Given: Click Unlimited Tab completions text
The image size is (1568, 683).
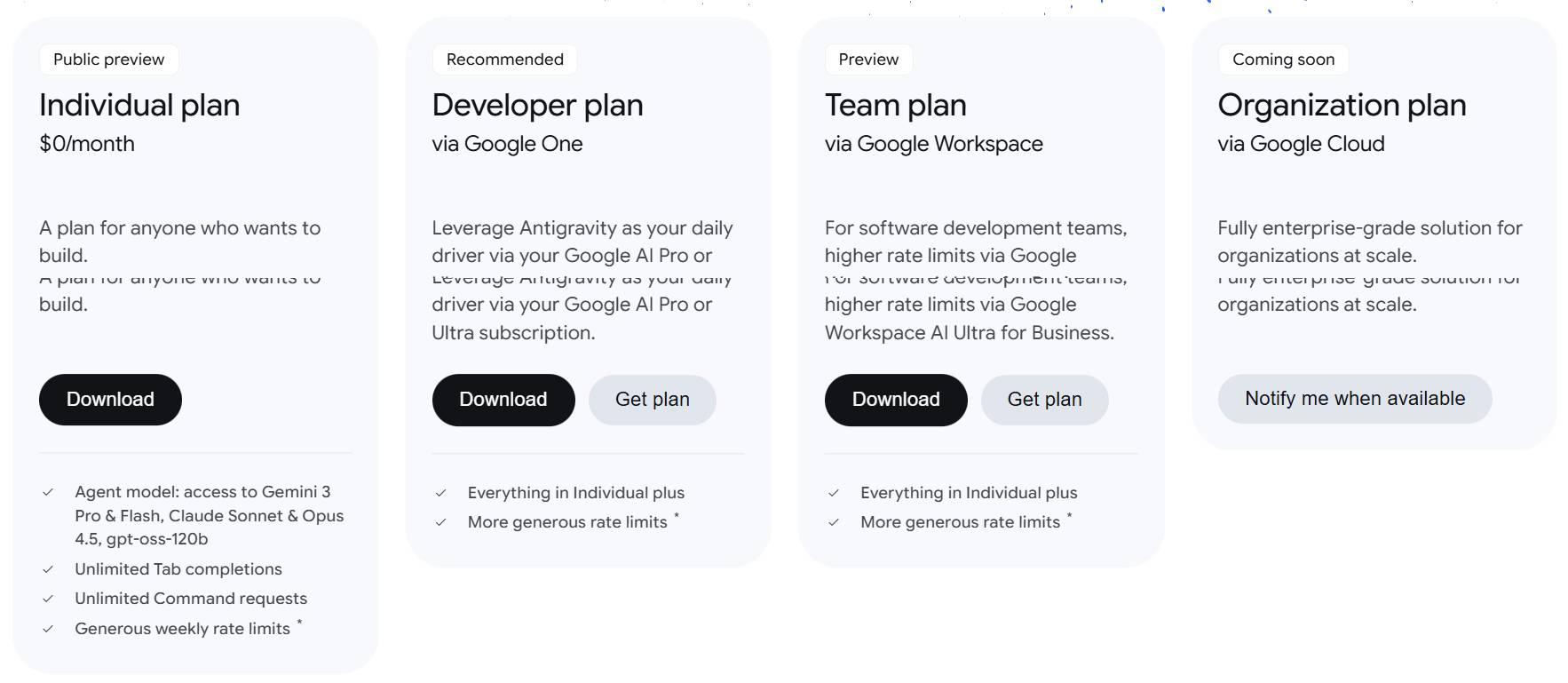Looking at the screenshot, I should point(178,569).
